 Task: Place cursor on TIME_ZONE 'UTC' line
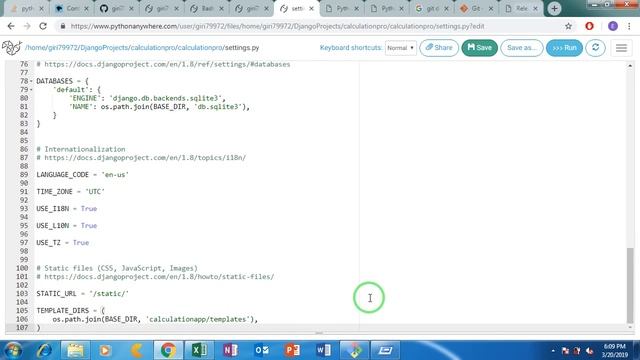point(70,191)
